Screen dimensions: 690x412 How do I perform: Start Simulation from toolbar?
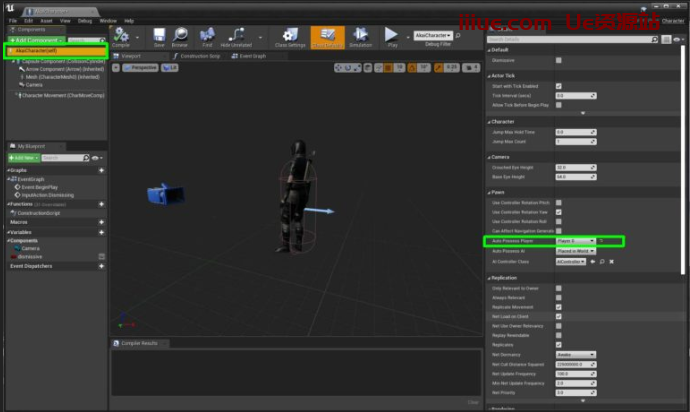click(x=359, y=38)
